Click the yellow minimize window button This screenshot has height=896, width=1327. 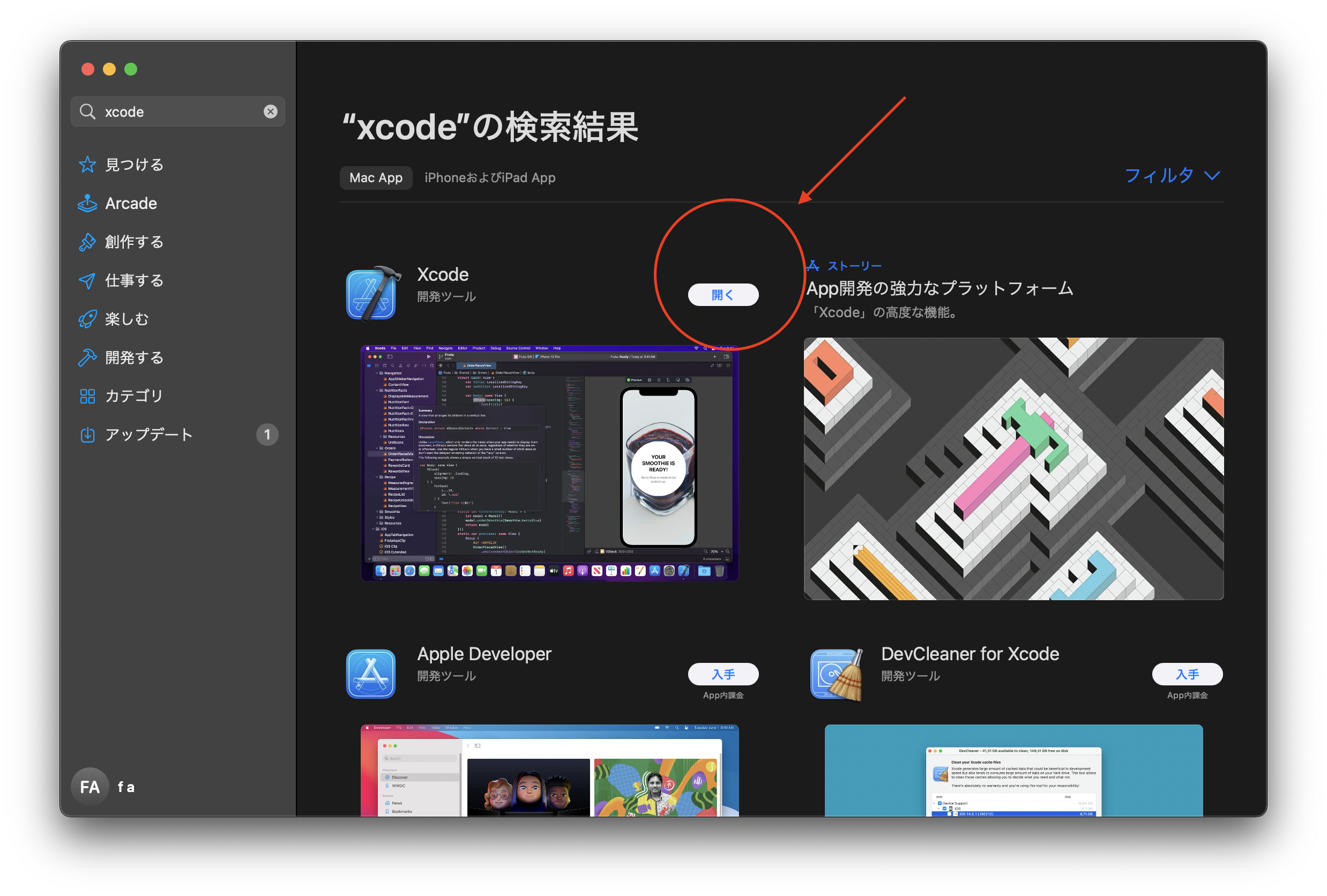click(109, 69)
